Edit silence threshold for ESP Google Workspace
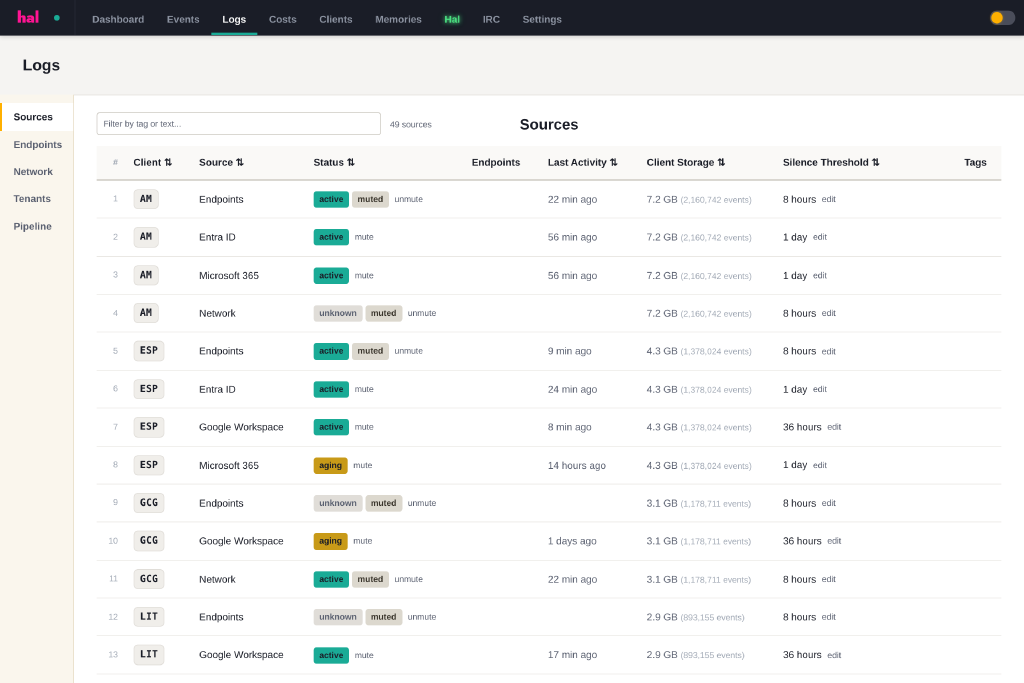This screenshot has height=683, width=1024. (834, 427)
